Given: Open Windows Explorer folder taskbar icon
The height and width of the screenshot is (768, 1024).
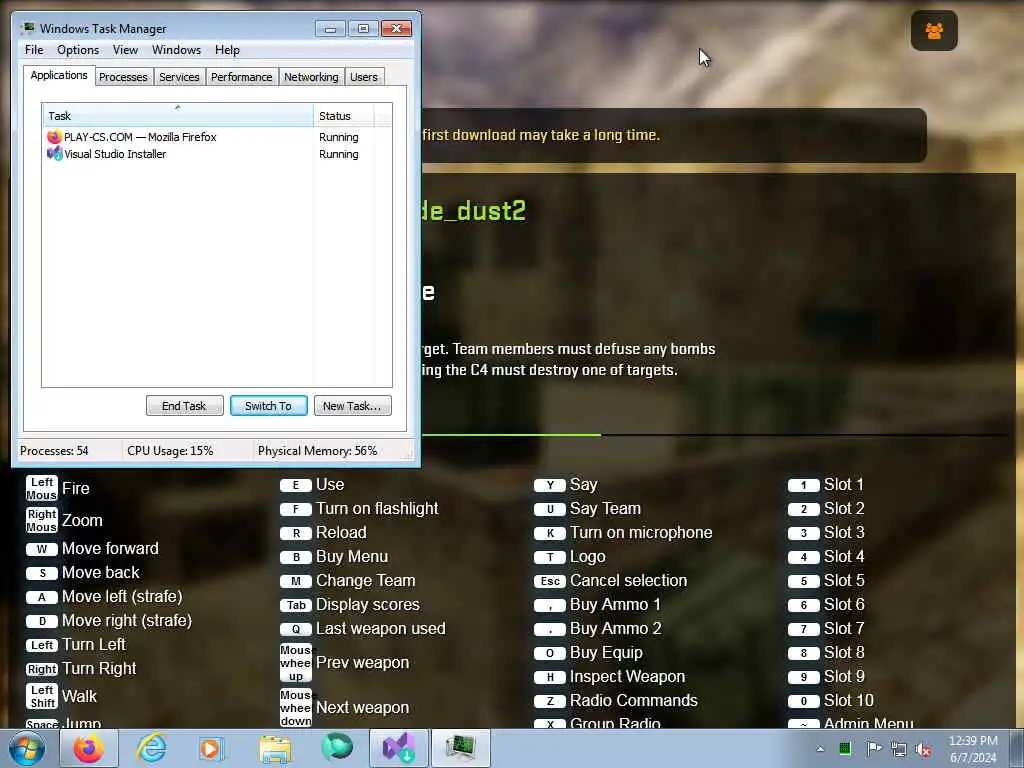Looking at the screenshot, I should click(x=275, y=748).
